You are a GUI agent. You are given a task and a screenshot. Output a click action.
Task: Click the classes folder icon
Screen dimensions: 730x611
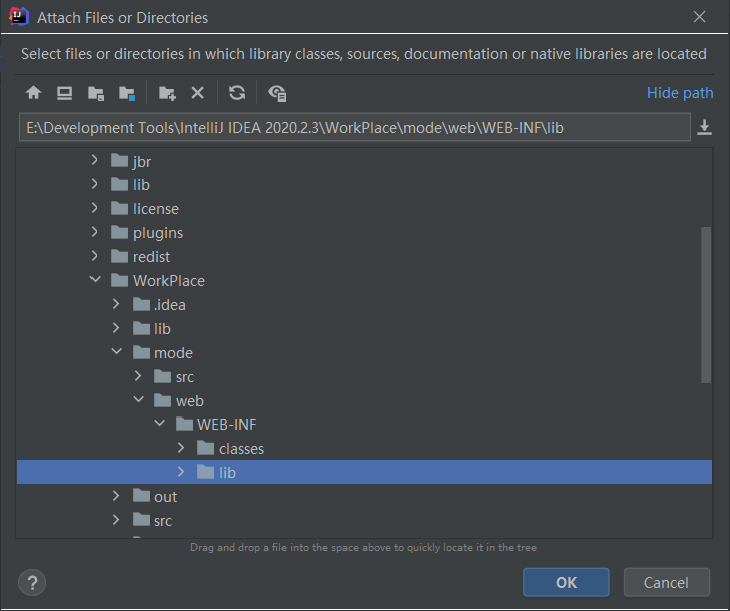click(205, 448)
